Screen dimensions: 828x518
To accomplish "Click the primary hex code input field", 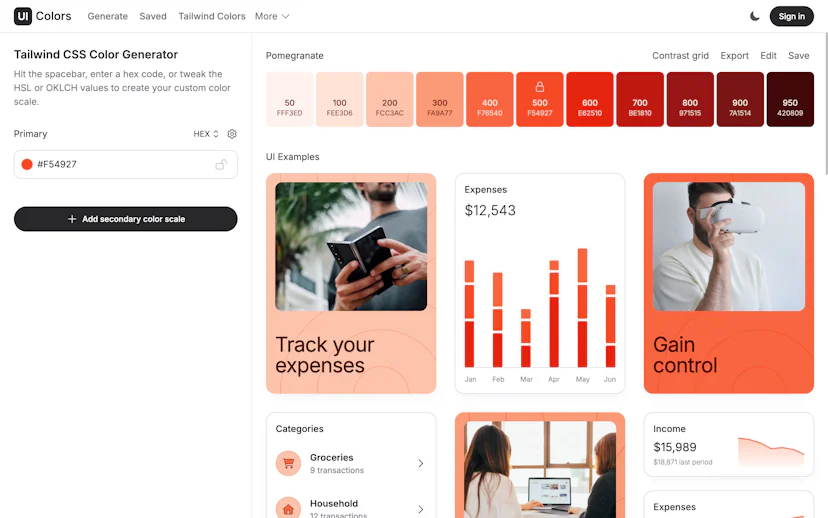I will tap(126, 164).
